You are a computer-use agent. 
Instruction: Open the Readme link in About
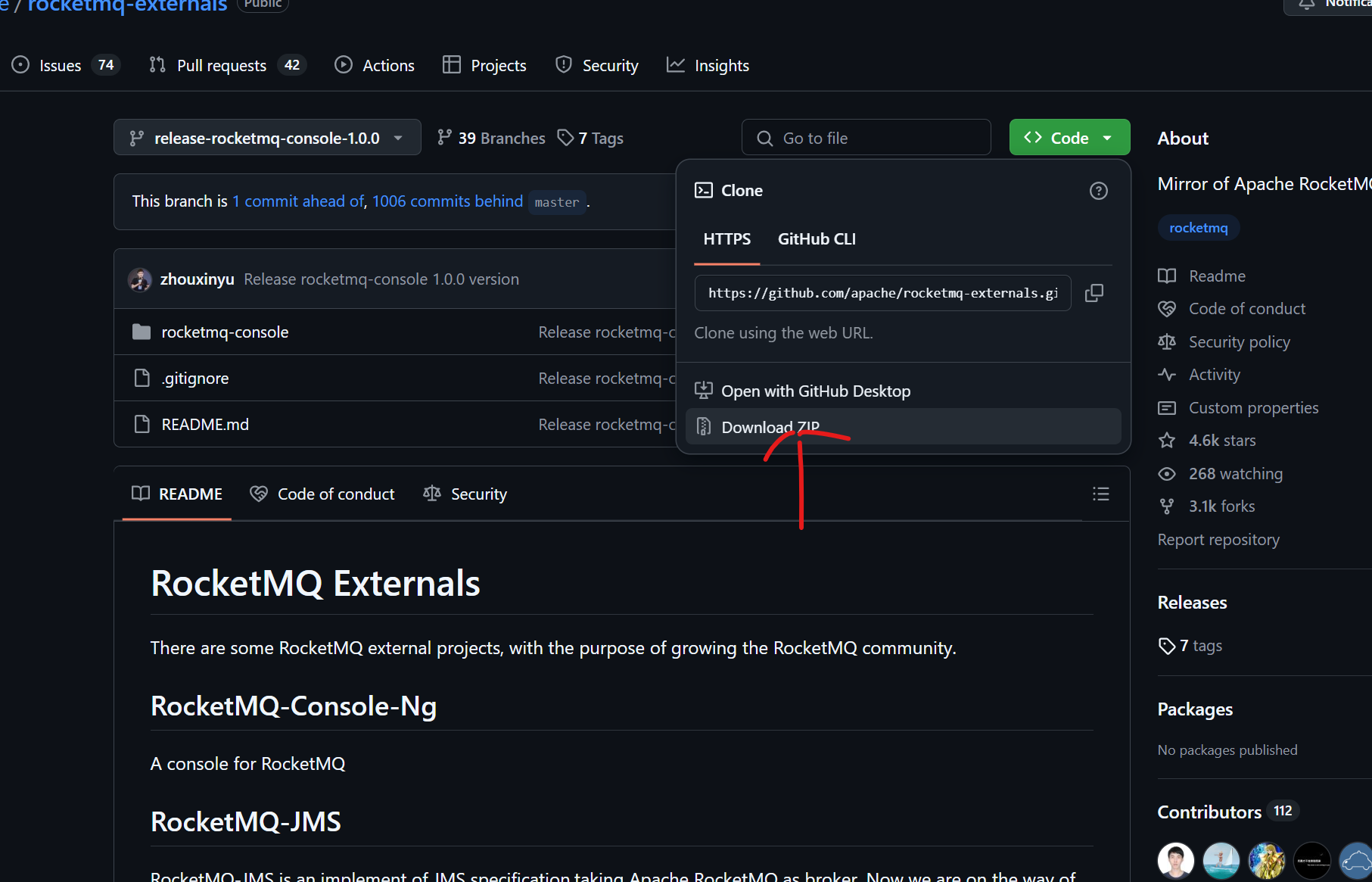pos(1202,276)
